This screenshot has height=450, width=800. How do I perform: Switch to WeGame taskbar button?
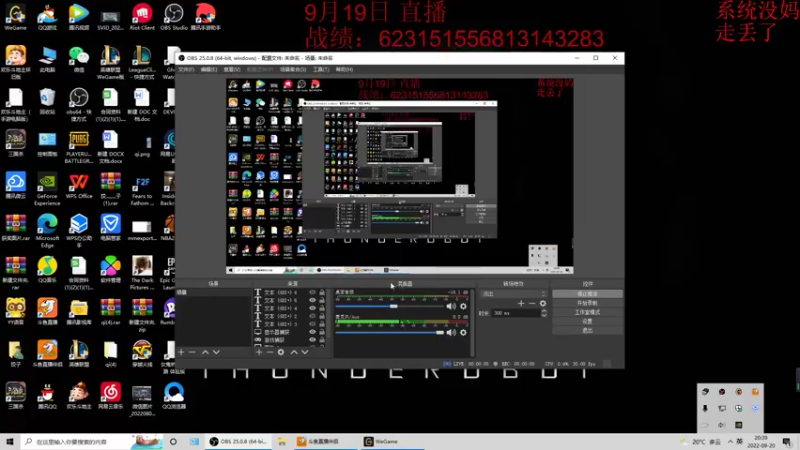click(392, 442)
